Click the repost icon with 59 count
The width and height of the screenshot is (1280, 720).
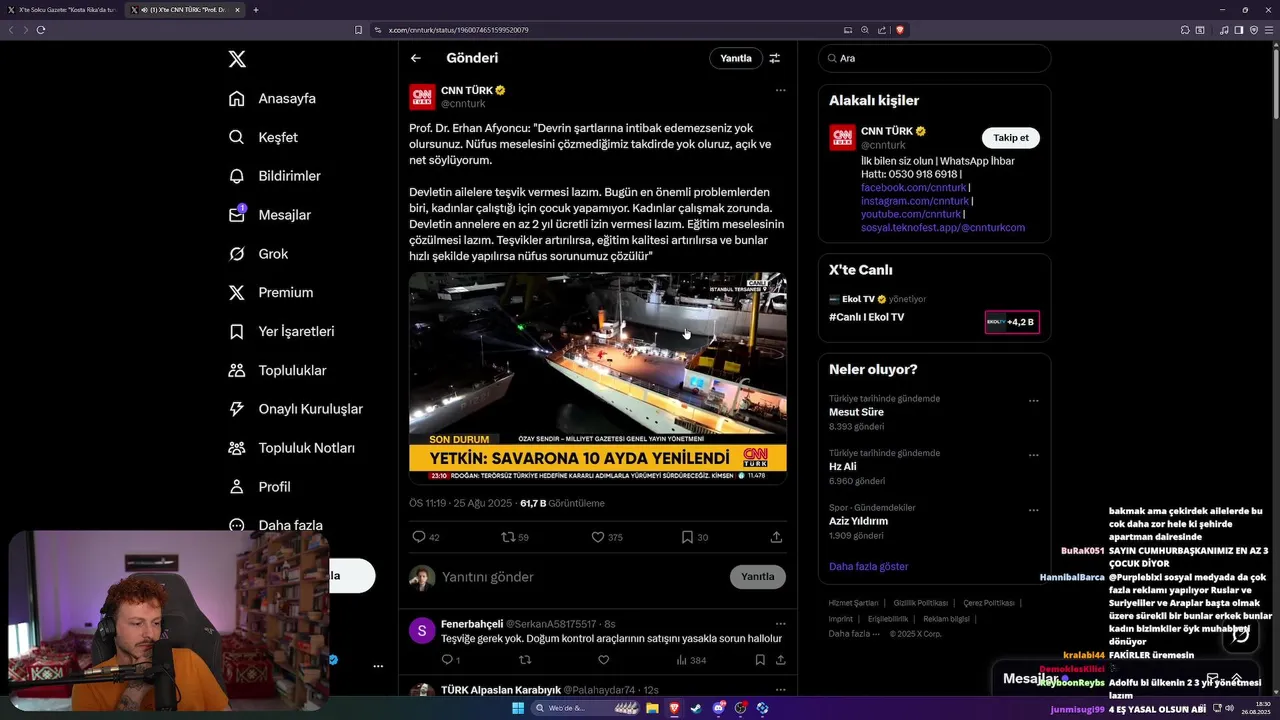[x=508, y=537]
